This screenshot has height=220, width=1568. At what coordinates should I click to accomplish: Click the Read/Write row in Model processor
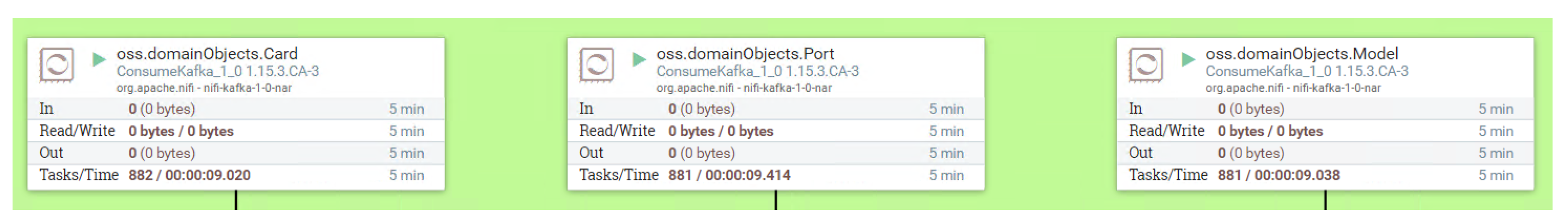pyautogui.click(x=1325, y=131)
